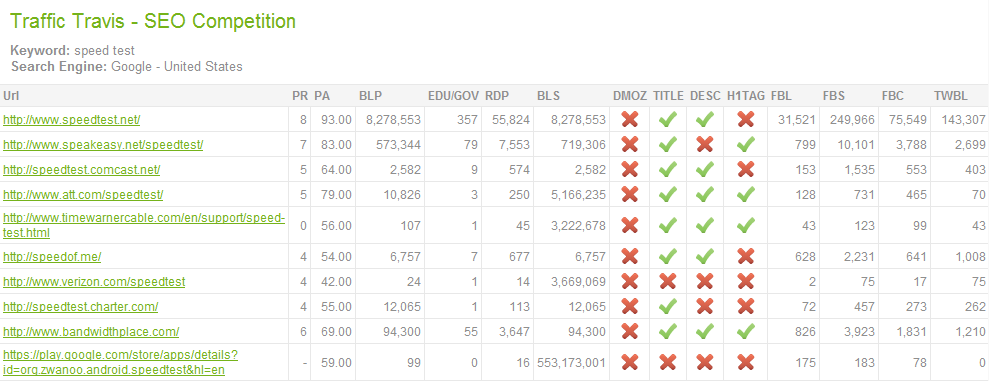Click the DESC red cross for speakeasy.net
The image size is (989, 381).
705,144
